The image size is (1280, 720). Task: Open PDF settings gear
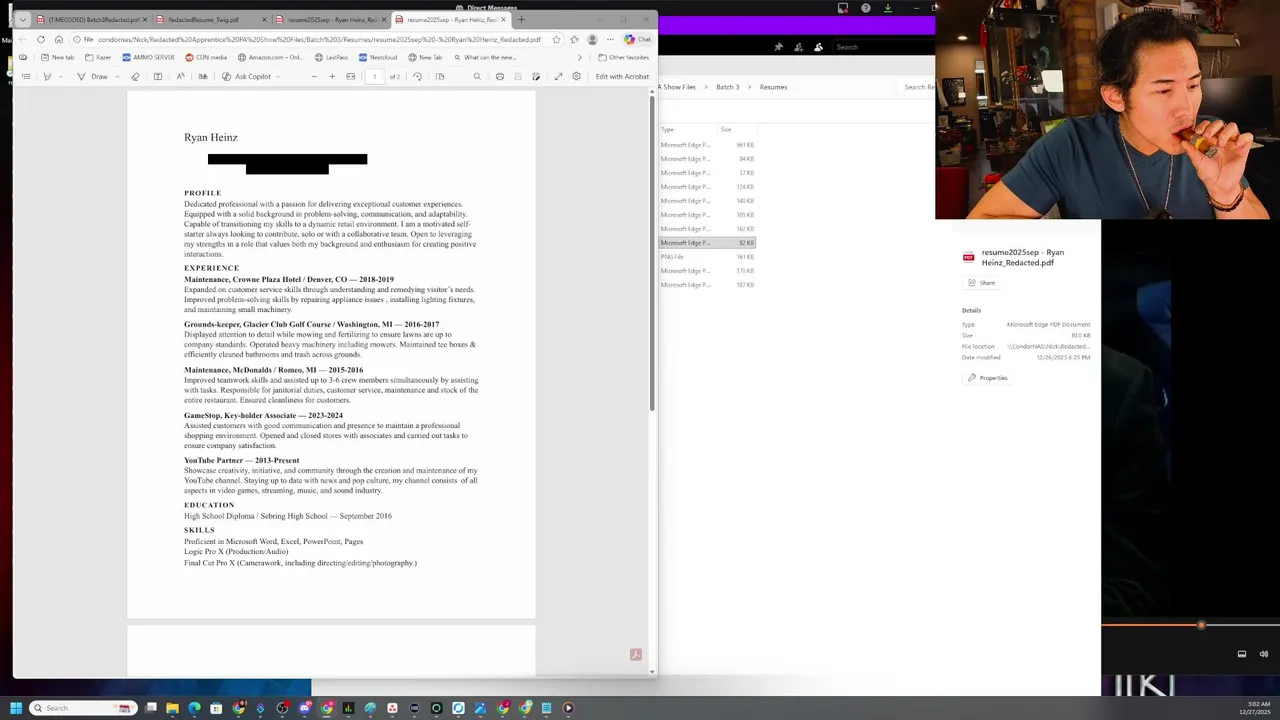(576, 76)
